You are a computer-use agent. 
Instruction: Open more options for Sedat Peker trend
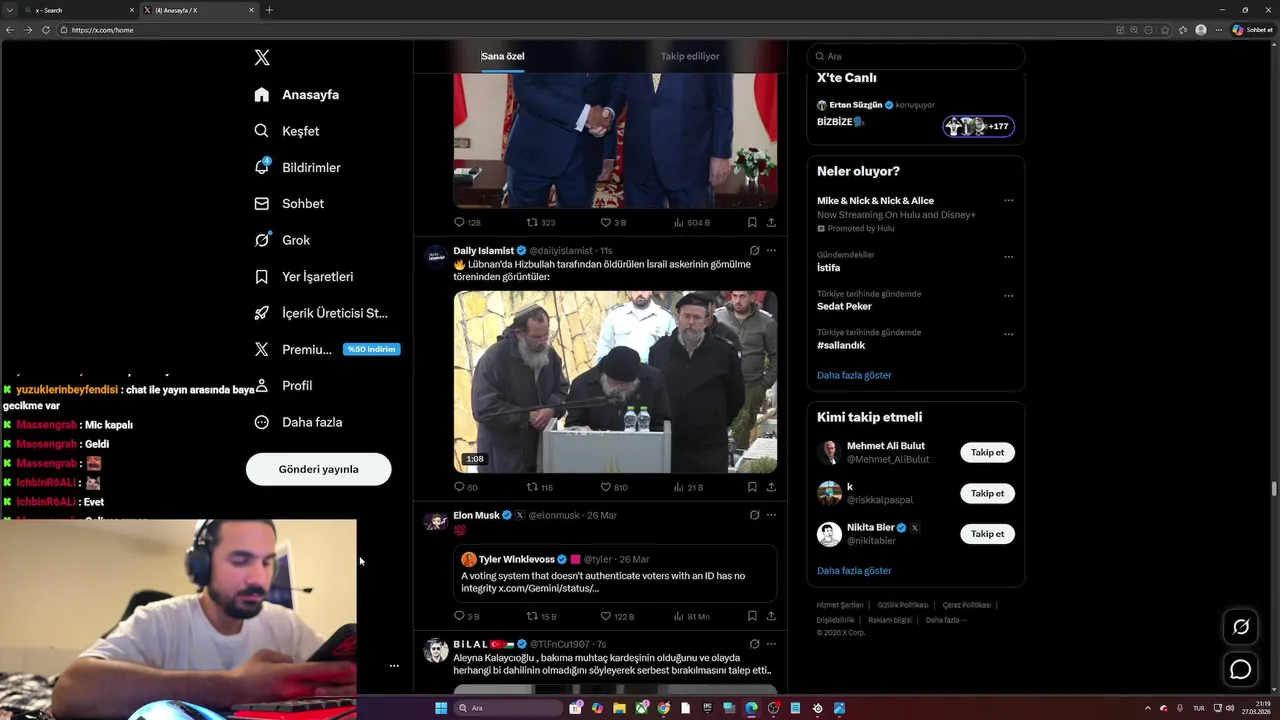pos(1008,296)
